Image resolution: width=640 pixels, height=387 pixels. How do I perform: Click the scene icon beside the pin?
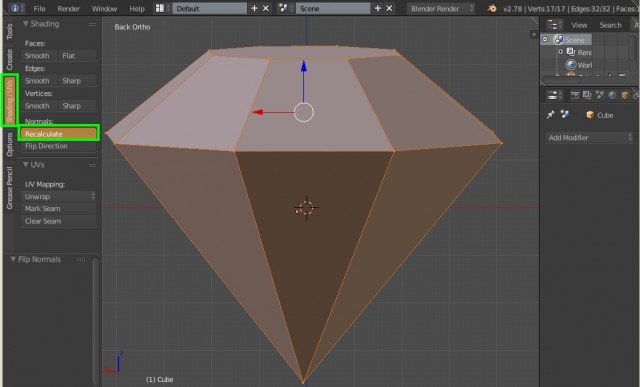pos(565,115)
